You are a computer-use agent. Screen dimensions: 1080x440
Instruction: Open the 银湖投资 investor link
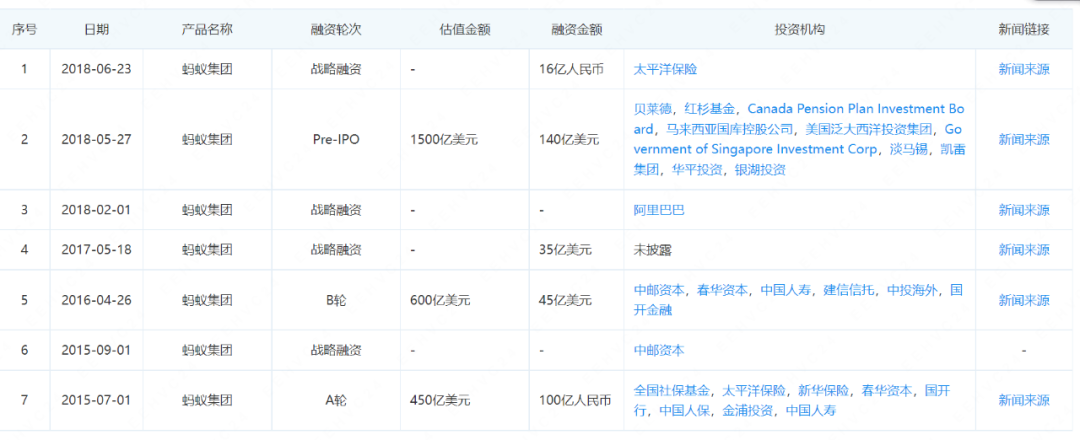coord(760,169)
